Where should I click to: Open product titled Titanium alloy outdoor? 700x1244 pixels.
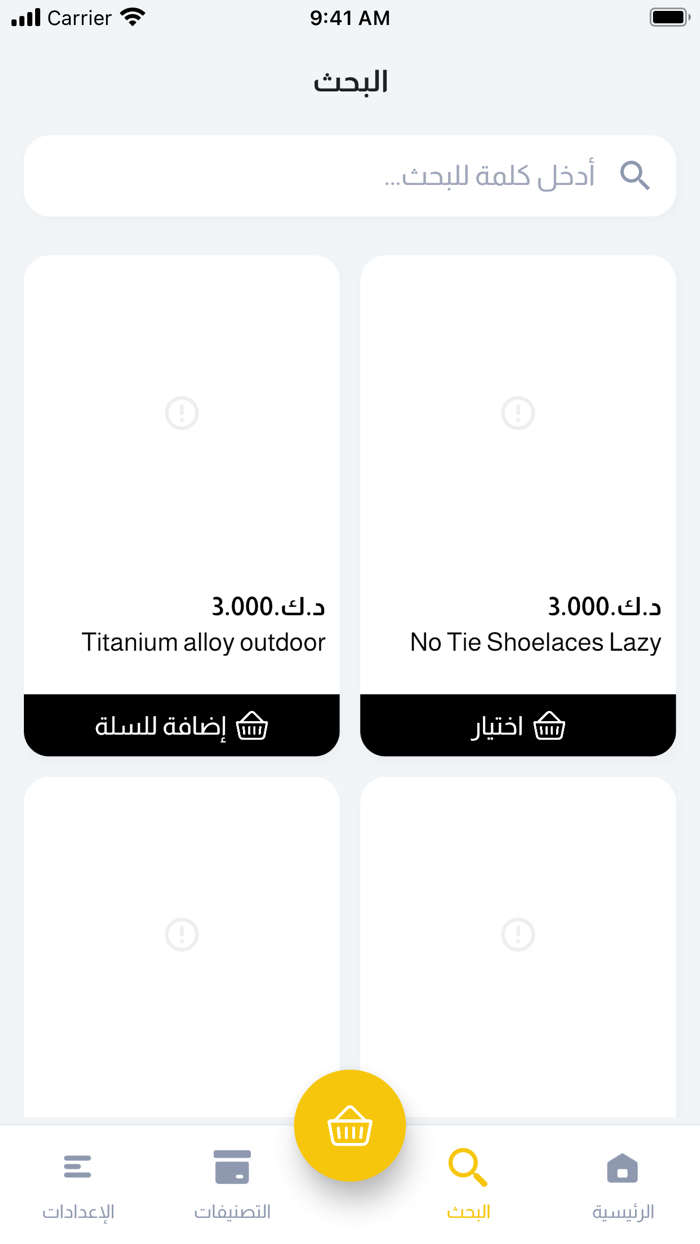point(204,643)
